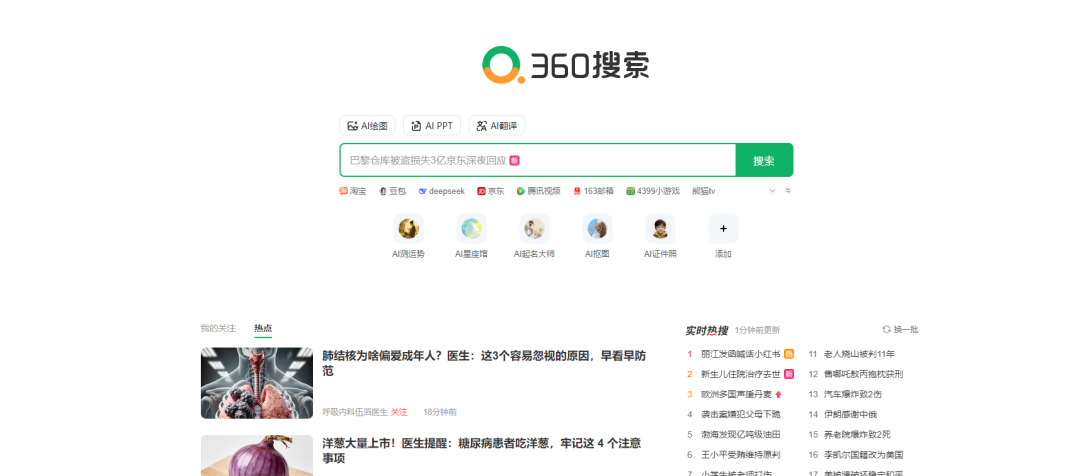1080x476 pixels.
Task: Open hot search 渤海发现亿吨级油田
Action: (x=740, y=435)
